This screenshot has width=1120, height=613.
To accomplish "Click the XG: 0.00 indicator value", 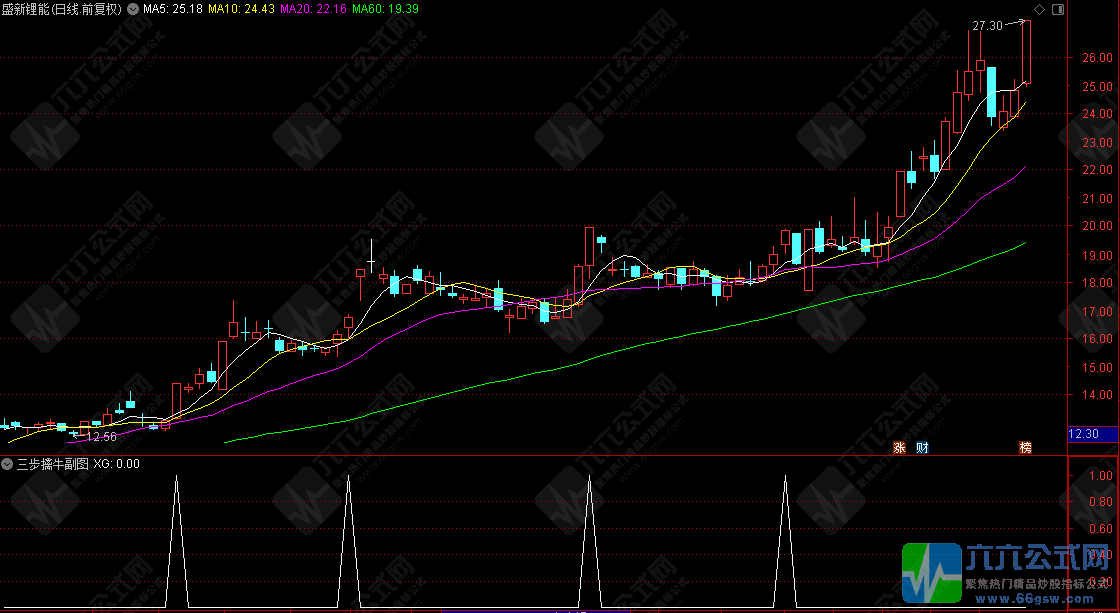I will click(116, 464).
